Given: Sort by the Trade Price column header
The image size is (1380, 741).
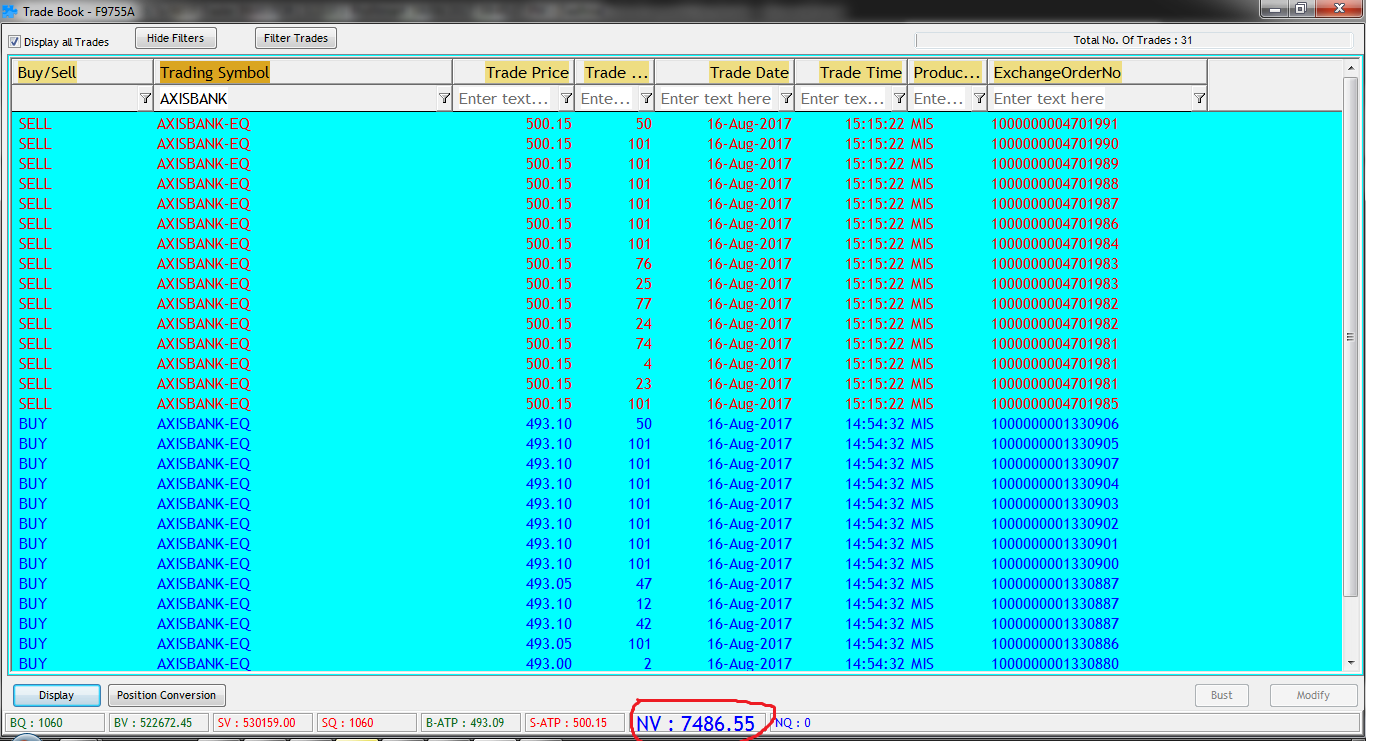Looking at the screenshot, I should click(514, 72).
